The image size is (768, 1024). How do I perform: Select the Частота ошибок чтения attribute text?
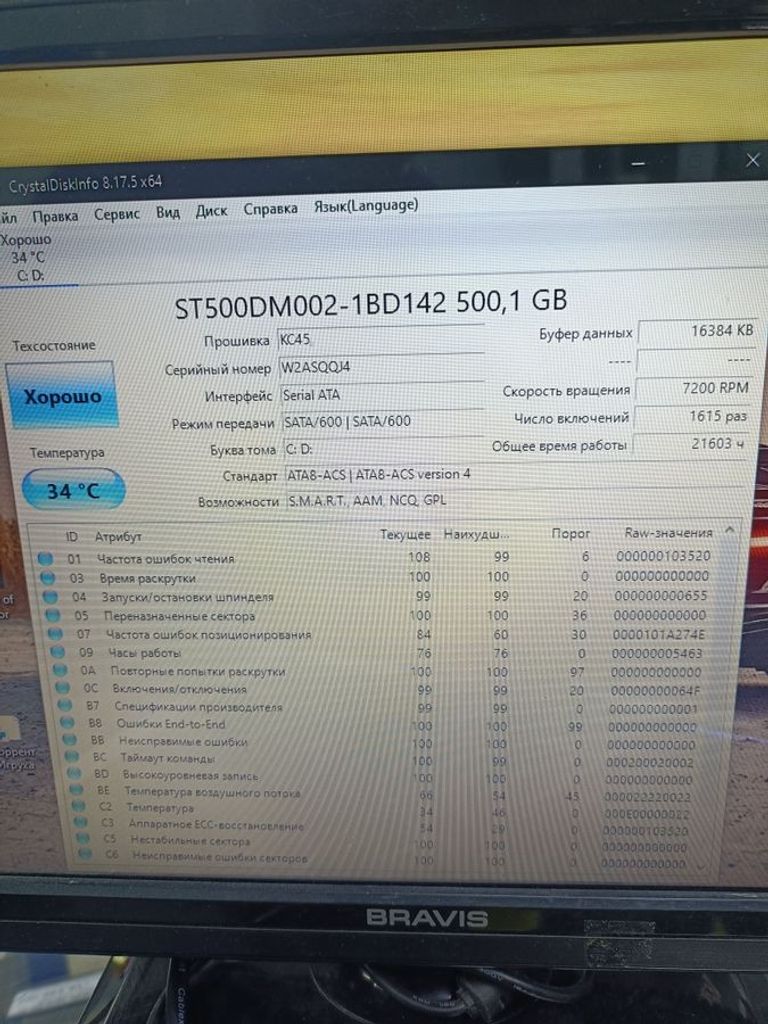(x=166, y=559)
